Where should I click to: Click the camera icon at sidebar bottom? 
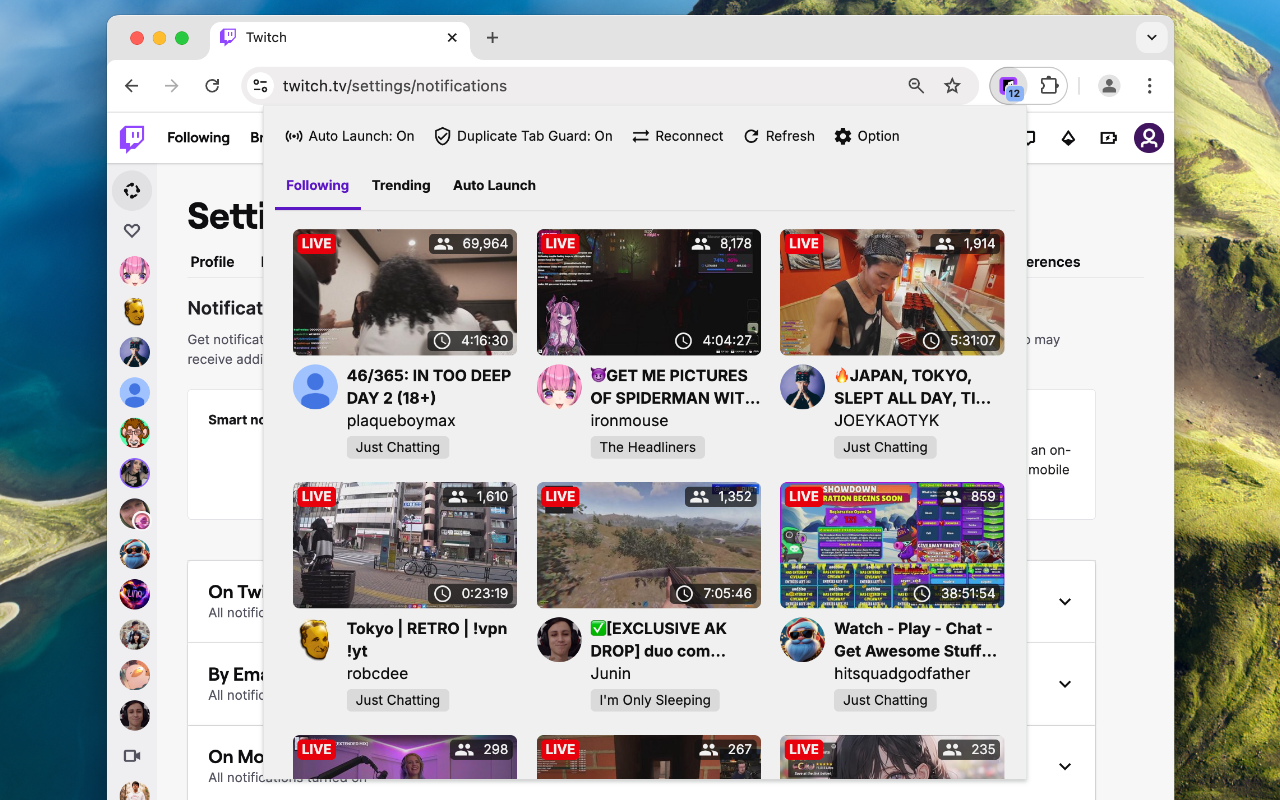(131, 756)
